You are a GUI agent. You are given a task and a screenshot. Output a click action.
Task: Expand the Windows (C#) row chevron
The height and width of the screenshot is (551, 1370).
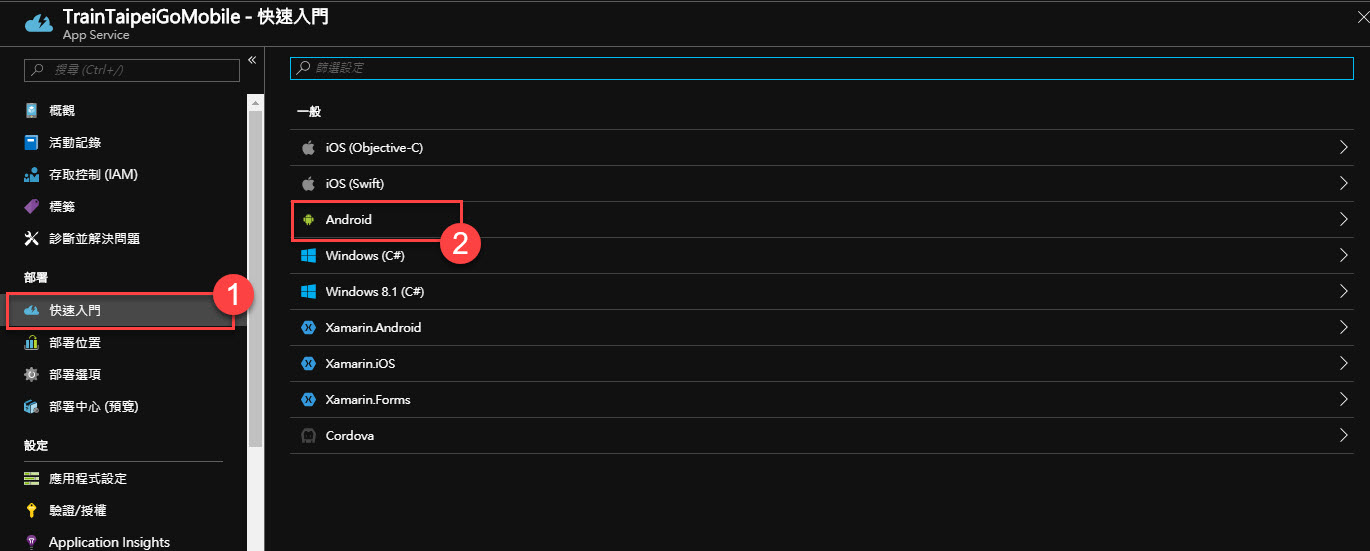click(x=1344, y=256)
